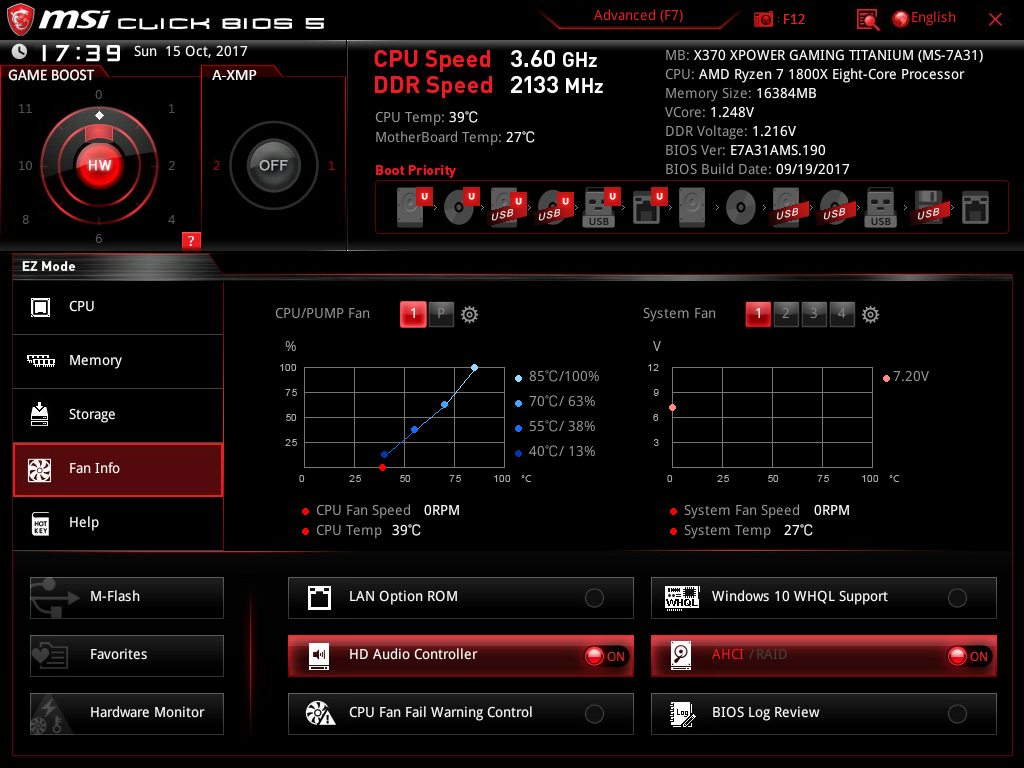Click the Help hot key icon
Screen dimensions: 1024x768
[40, 523]
